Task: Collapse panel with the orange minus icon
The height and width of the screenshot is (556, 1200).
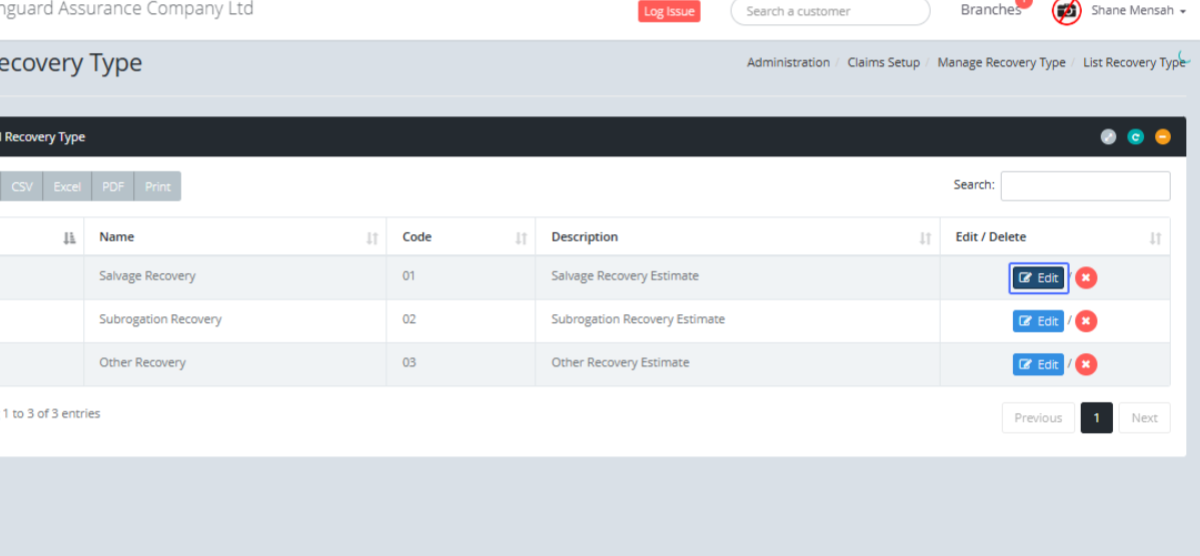Action: [1162, 137]
